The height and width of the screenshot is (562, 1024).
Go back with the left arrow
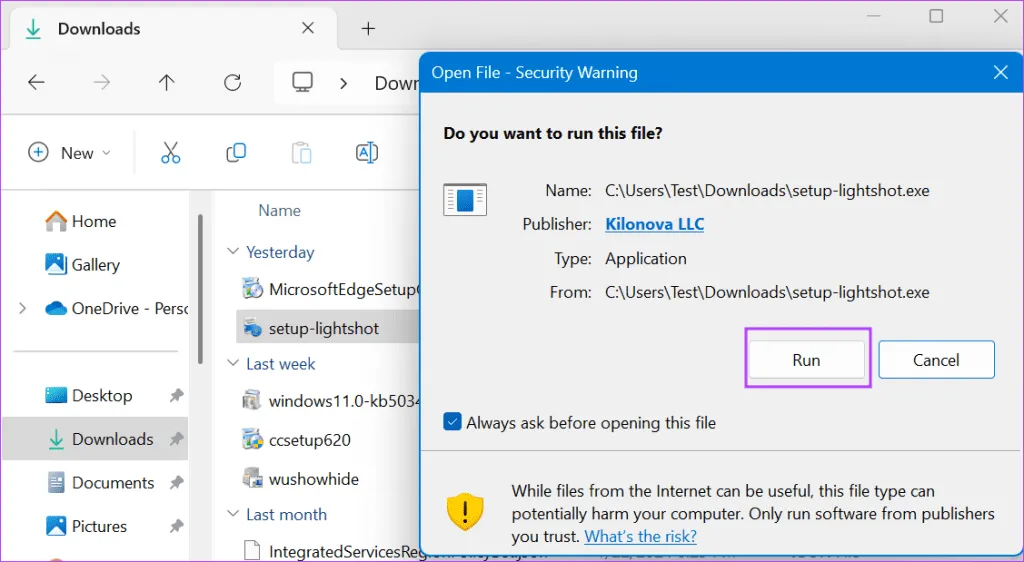point(37,83)
